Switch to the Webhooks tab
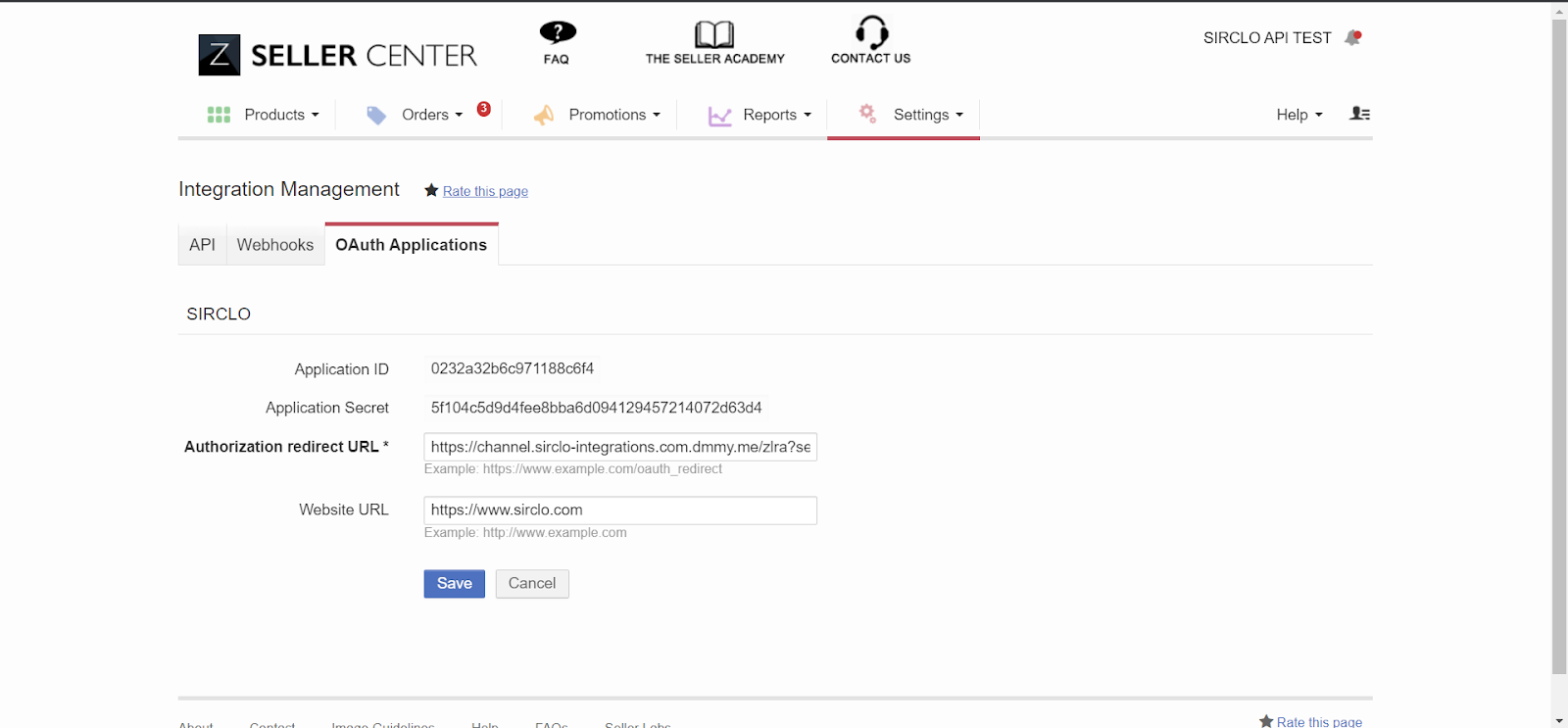1568x728 pixels. click(x=275, y=245)
